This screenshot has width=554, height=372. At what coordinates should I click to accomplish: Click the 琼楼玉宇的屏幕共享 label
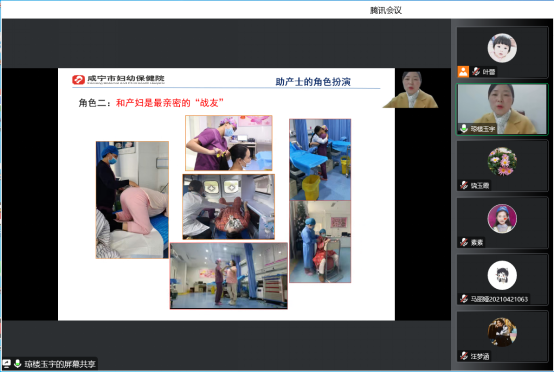pos(60,364)
